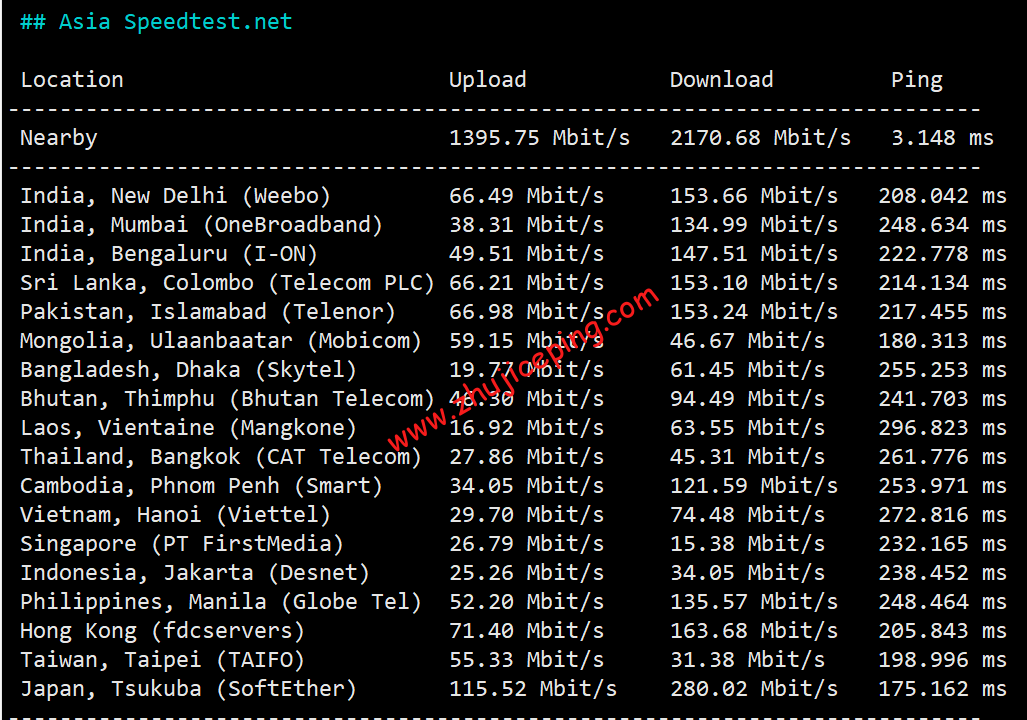This screenshot has height=720, width=1027.
Task: Click Singapore download 15.38 Mbit/s
Action: [747, 544]
